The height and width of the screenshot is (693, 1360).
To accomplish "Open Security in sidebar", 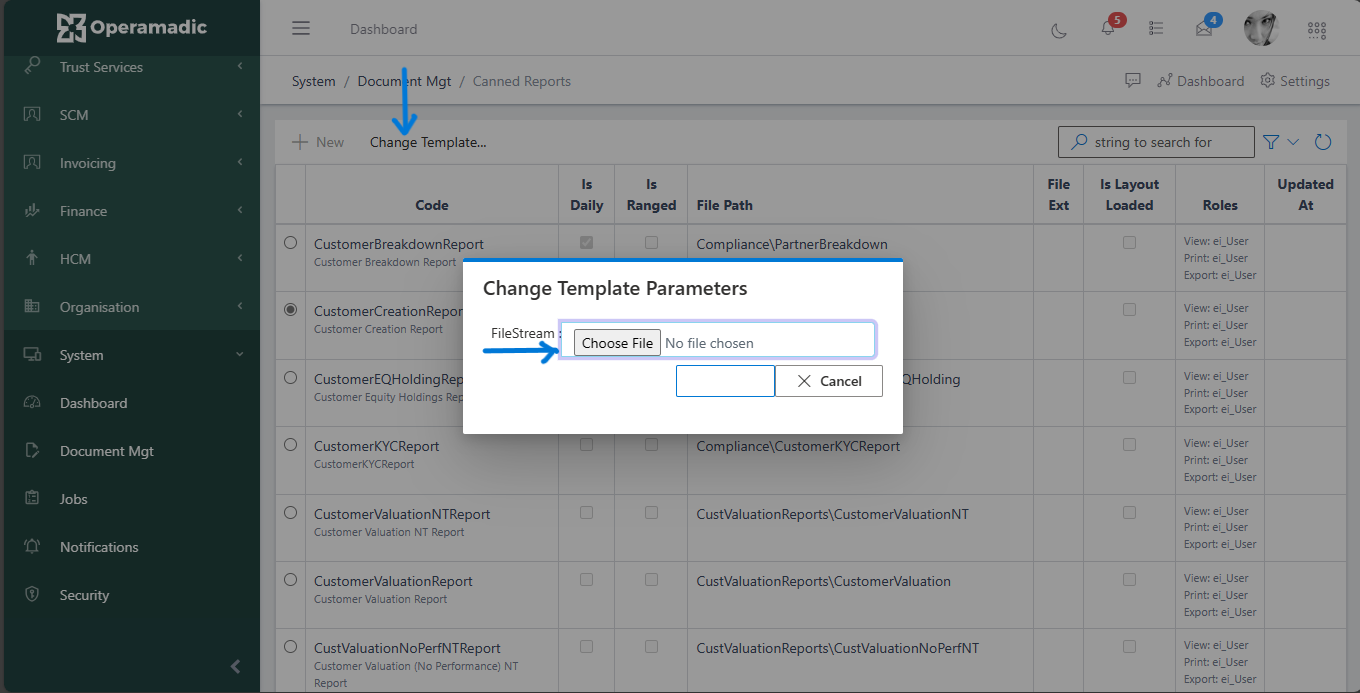I will tap(84, 595).
